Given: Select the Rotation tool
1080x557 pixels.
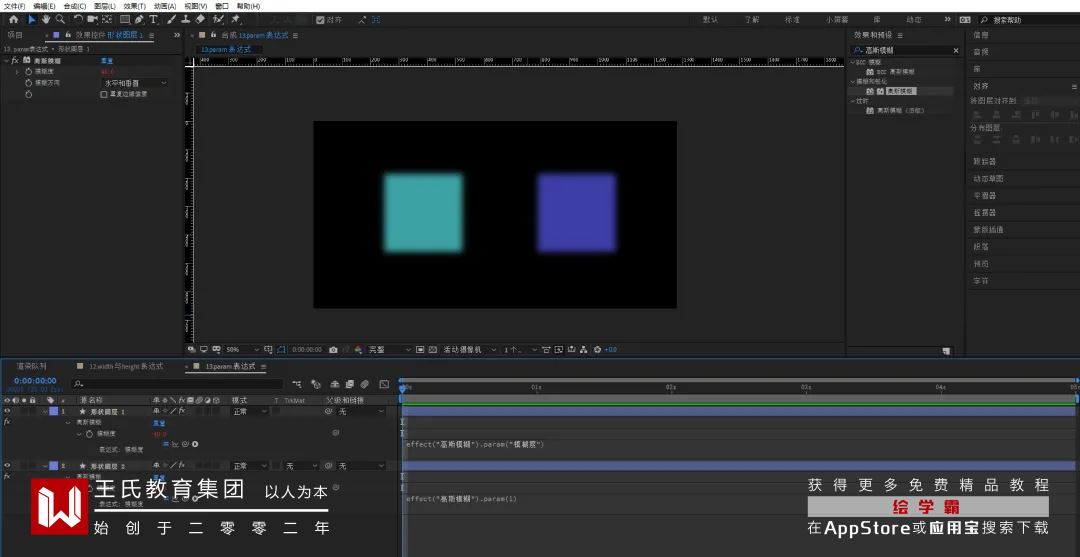Looking at the screenshot, I should [x=78, y=19].
